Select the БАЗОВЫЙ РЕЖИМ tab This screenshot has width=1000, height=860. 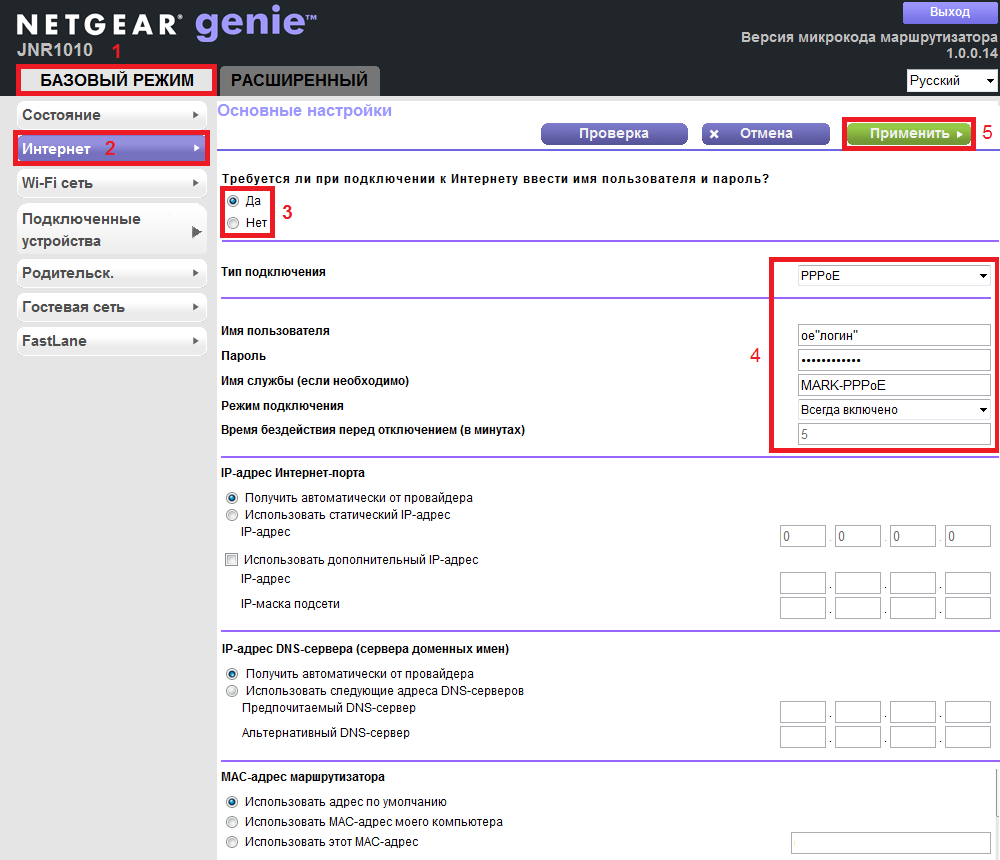[x=116, y=80]
